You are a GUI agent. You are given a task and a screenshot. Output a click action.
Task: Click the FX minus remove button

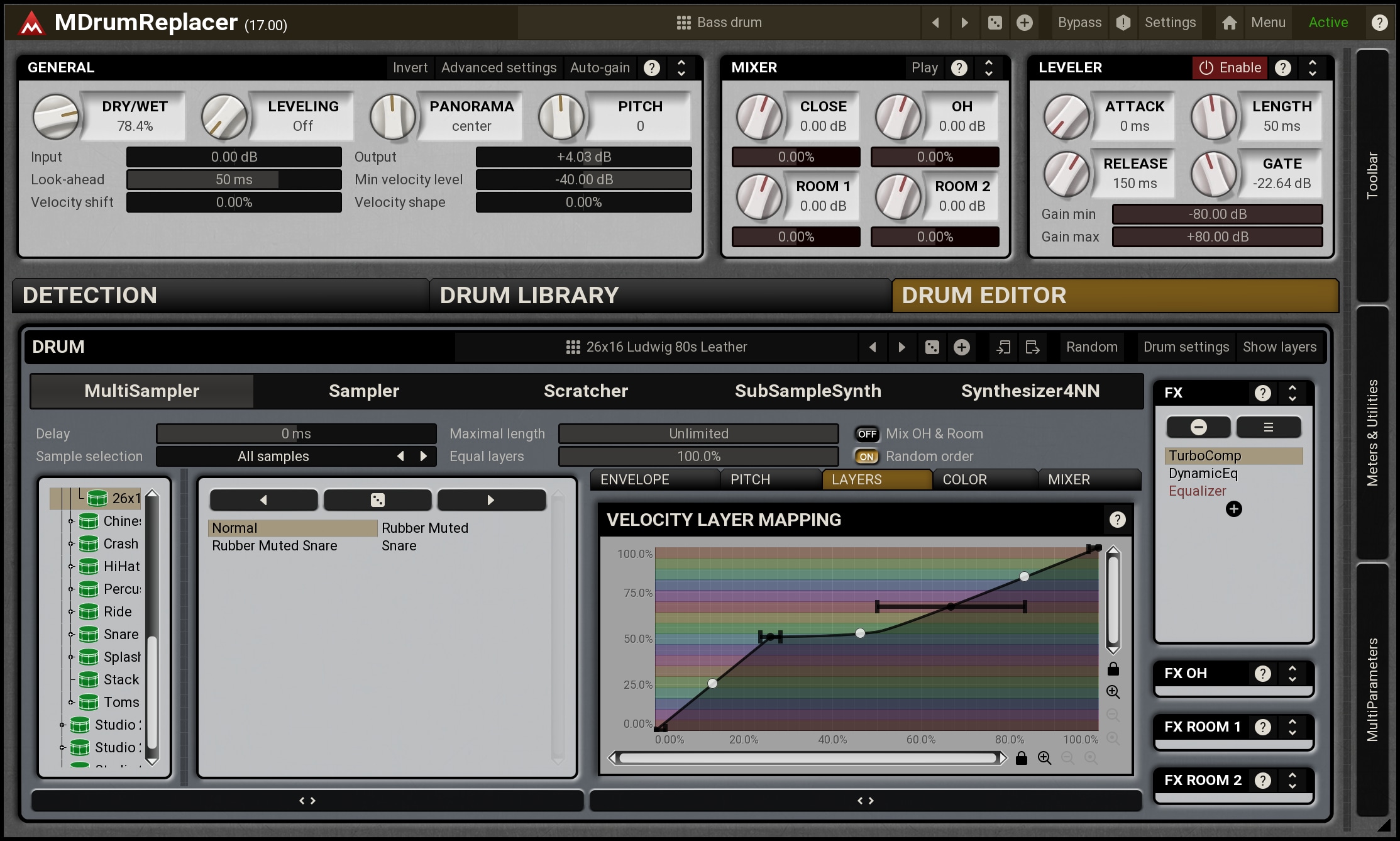point(1198,428)
